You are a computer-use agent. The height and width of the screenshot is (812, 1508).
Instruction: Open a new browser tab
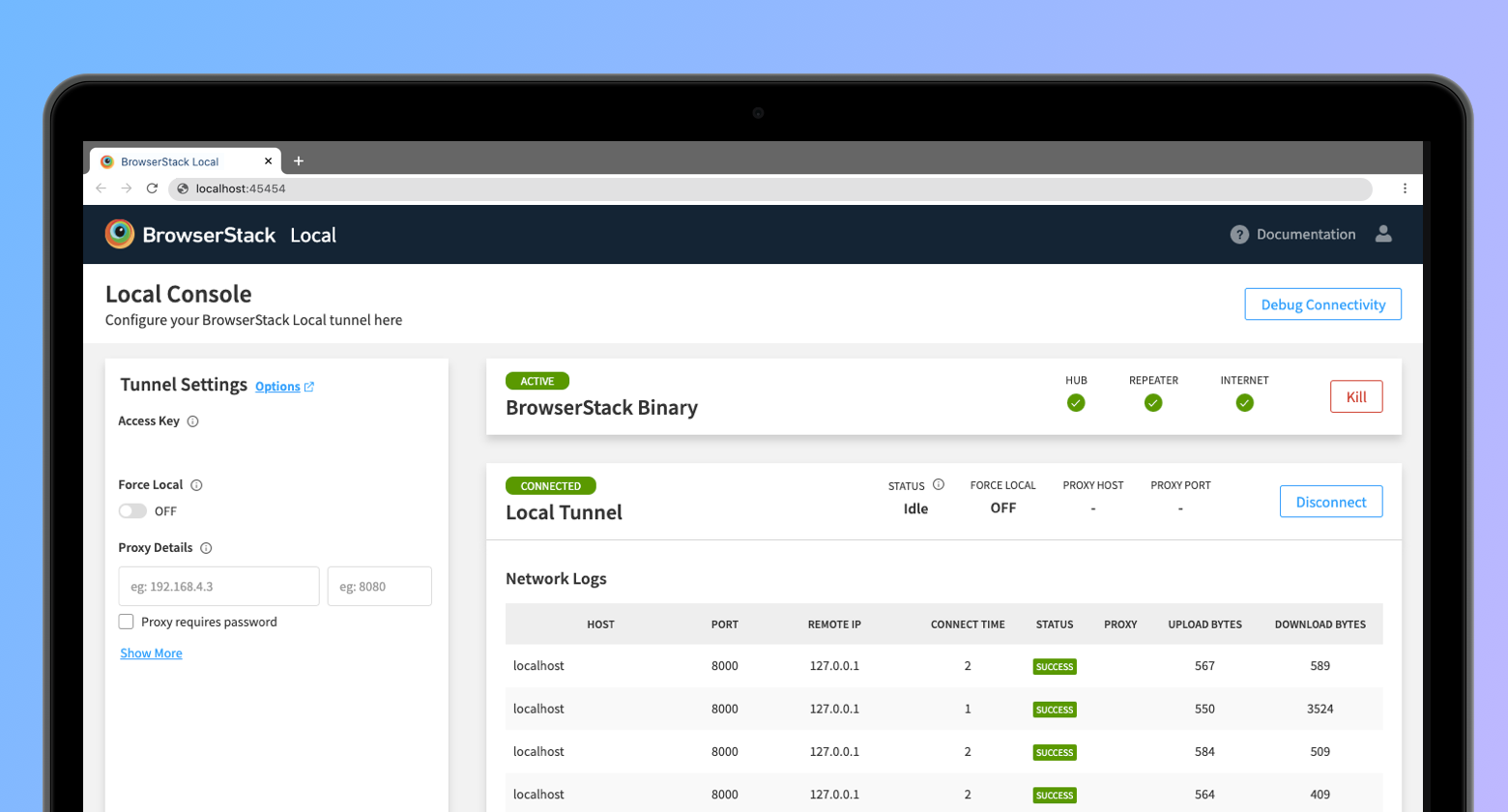tap(299, 161)
